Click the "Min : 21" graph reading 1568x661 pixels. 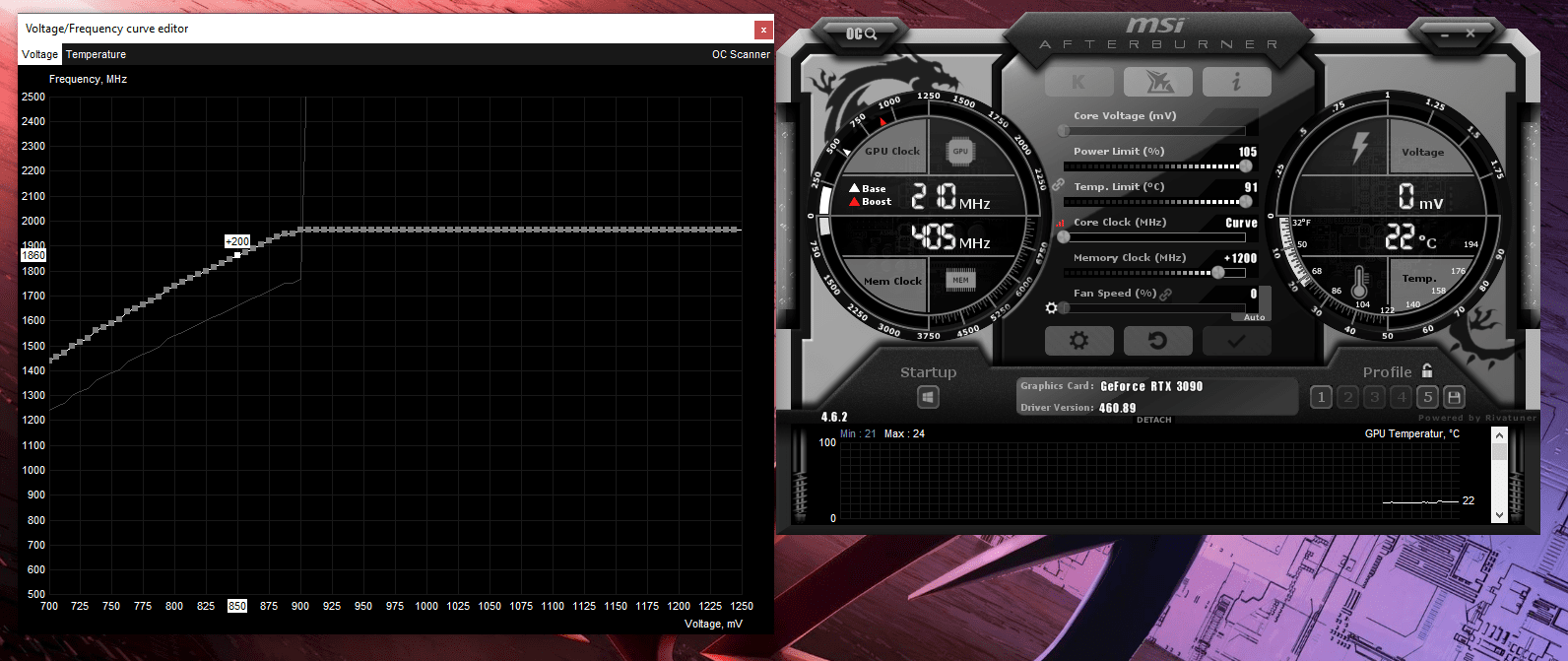click(858, 433)
